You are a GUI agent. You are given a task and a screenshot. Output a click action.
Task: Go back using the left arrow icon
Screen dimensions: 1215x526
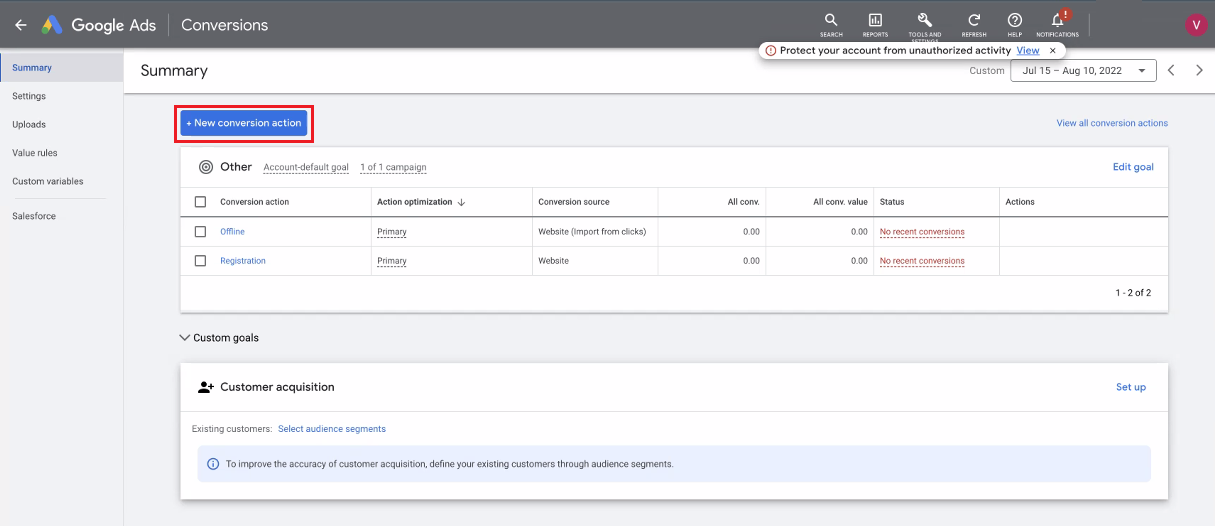[20, 25]
